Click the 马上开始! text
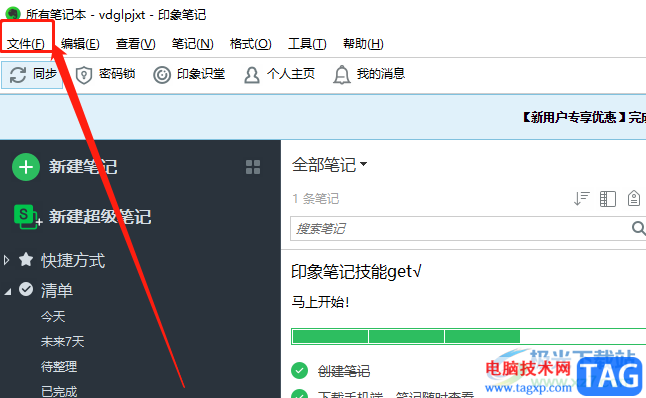Screen dimensions: 646x398 pos(321,302)
